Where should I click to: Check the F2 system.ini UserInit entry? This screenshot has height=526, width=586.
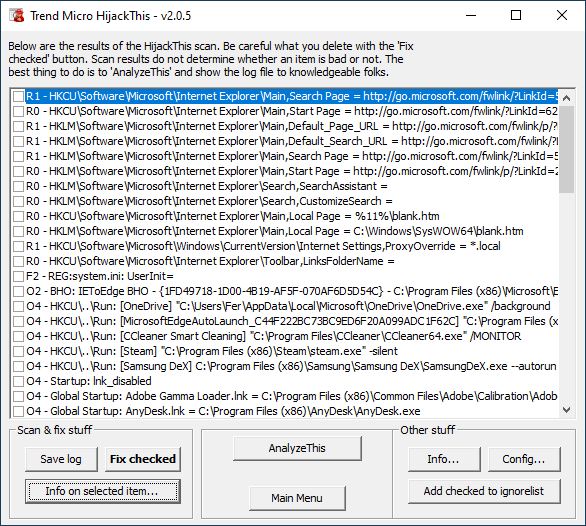[18, 276]
